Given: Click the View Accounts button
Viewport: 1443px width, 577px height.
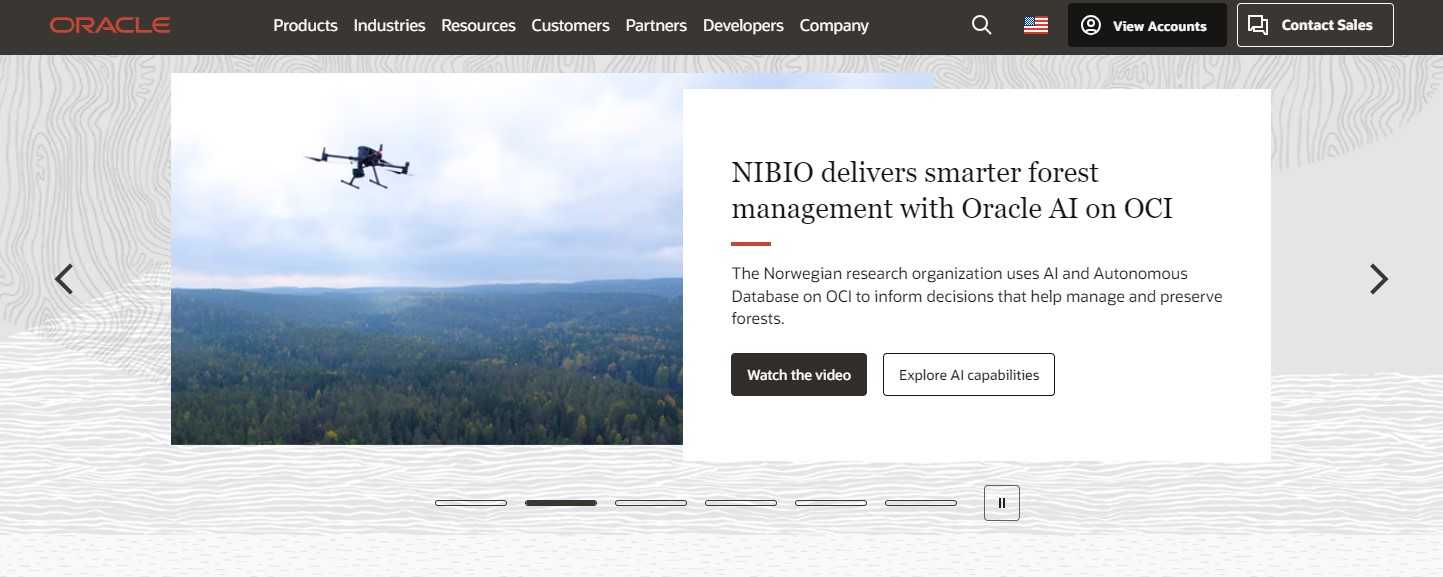Looking at the screenshot, I should coord(1147,25).
